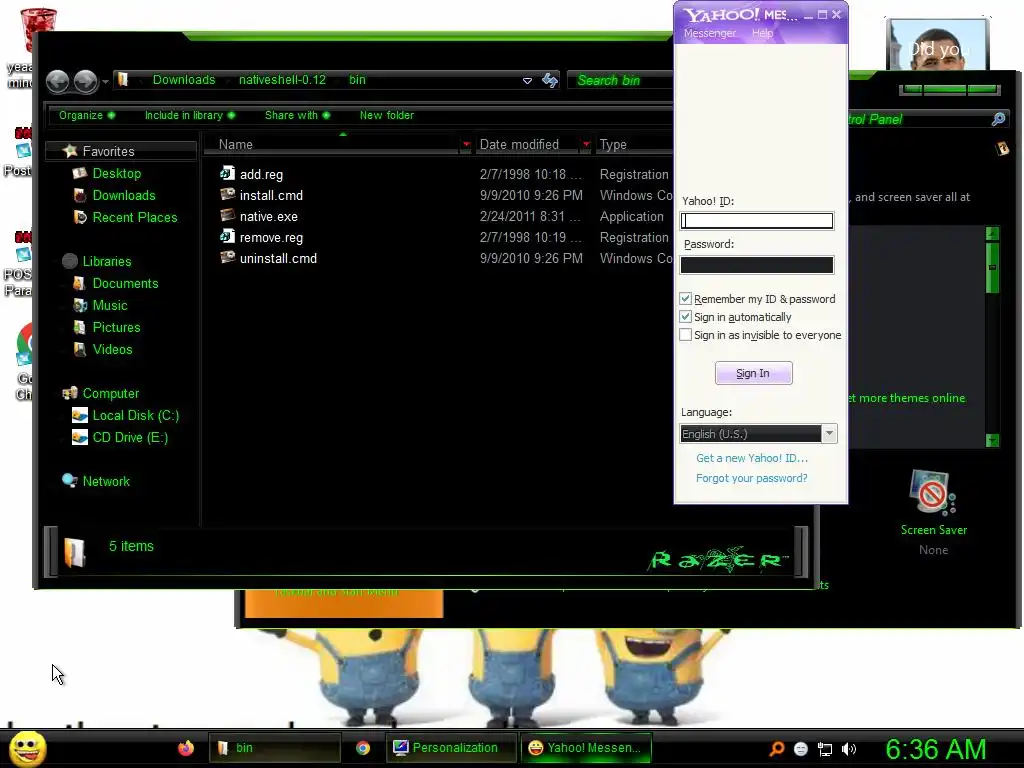
Task: Open Screen Saver settings in Personalization
Action: (933, 511)
